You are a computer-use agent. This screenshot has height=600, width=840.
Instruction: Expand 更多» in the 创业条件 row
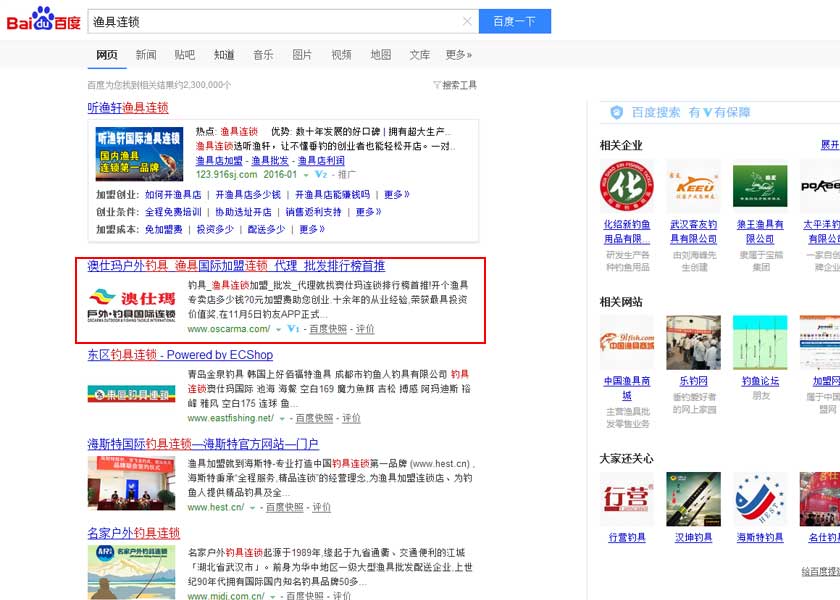pyautogui.click(x=369, y=212)
